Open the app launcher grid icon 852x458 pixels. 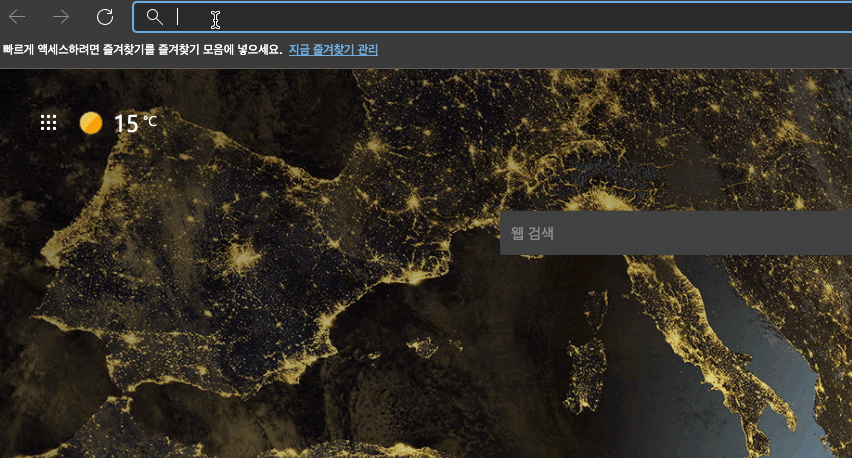48,123
